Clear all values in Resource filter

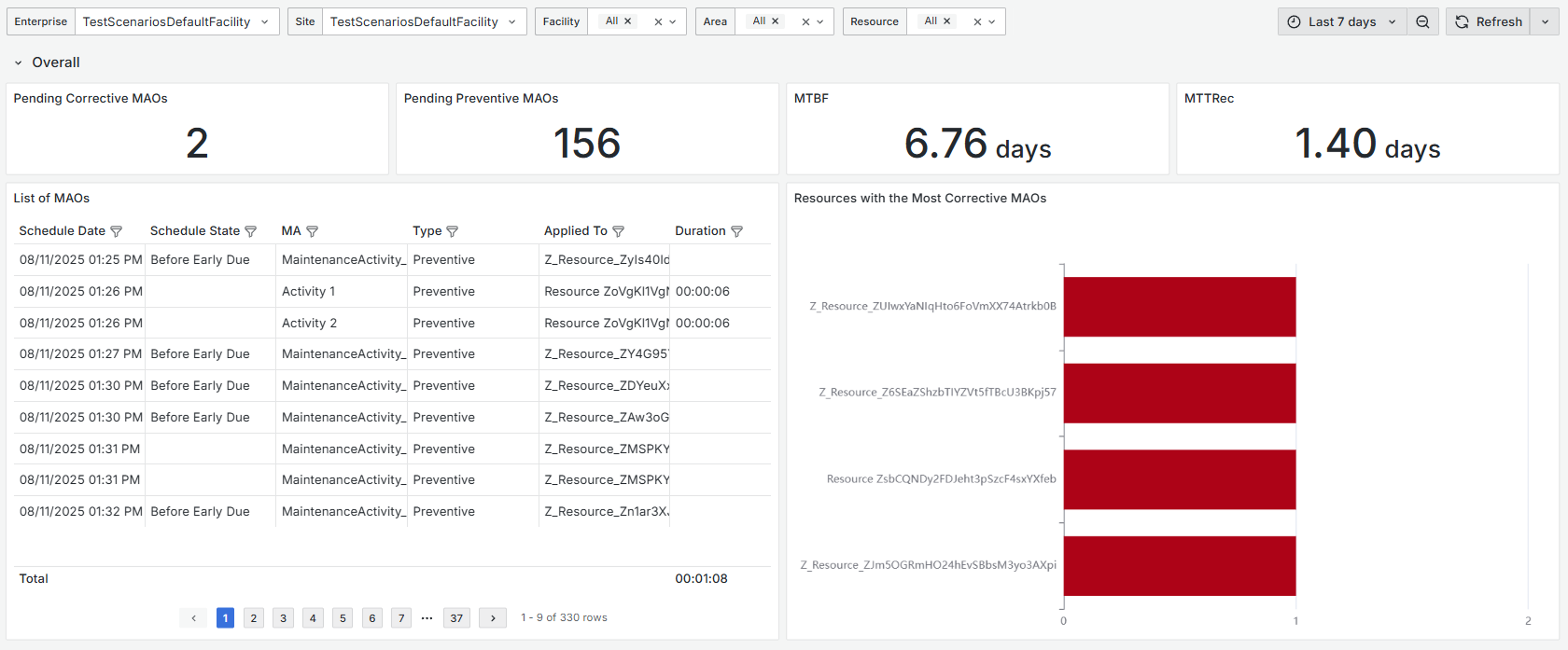pyautogui.click(x=977, y=22)
